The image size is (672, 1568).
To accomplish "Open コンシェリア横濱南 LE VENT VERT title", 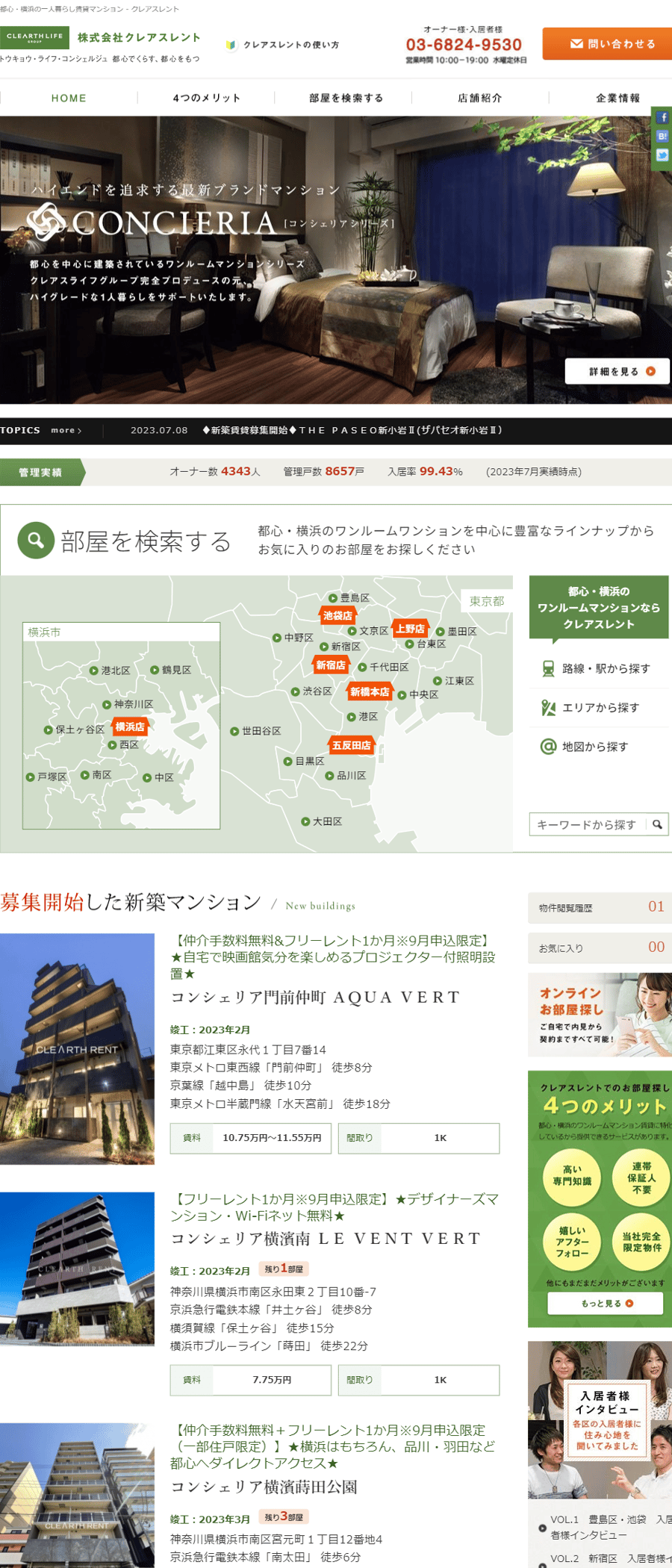I will tap(326, 1238).
